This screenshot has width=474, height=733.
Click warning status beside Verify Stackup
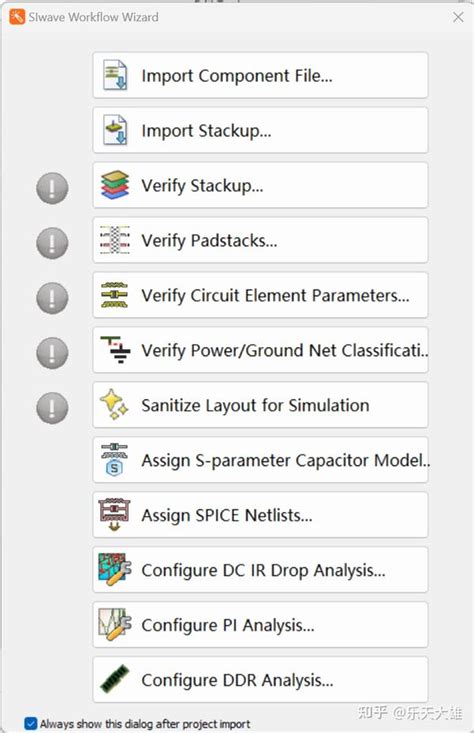(52, 188)
